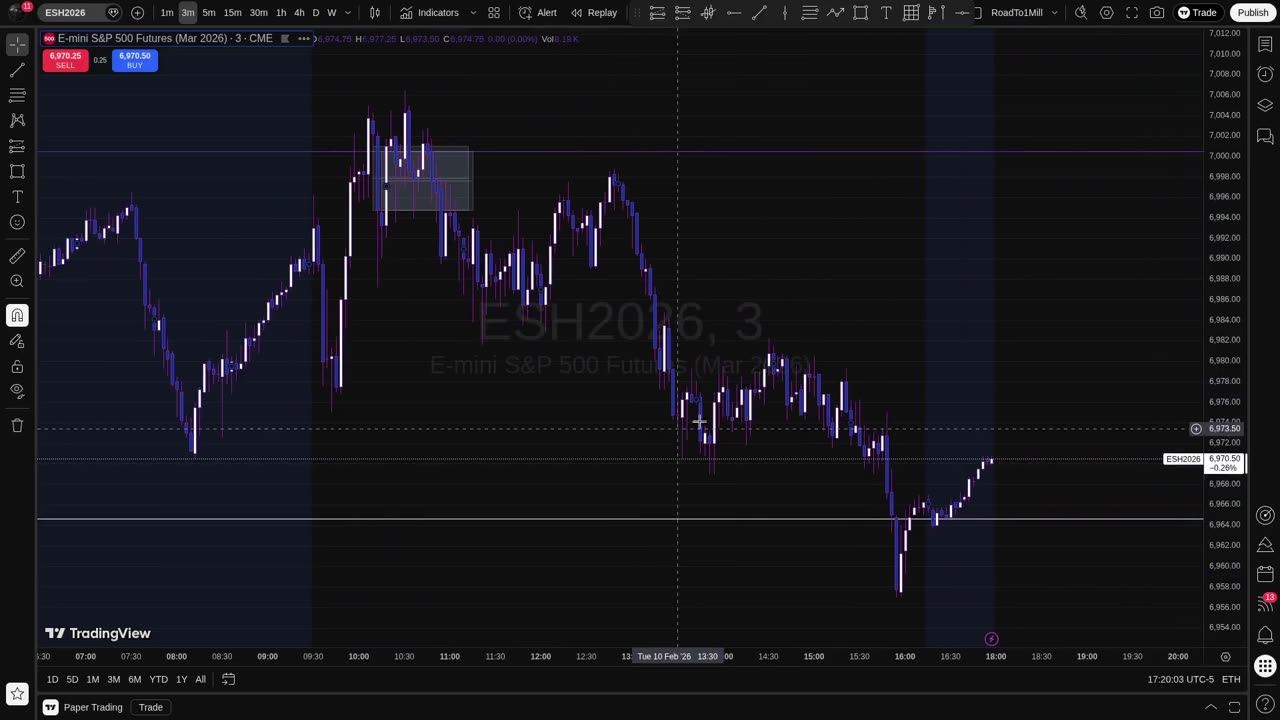Choose the vertical line favorite drawing tool

coord(784,13)
